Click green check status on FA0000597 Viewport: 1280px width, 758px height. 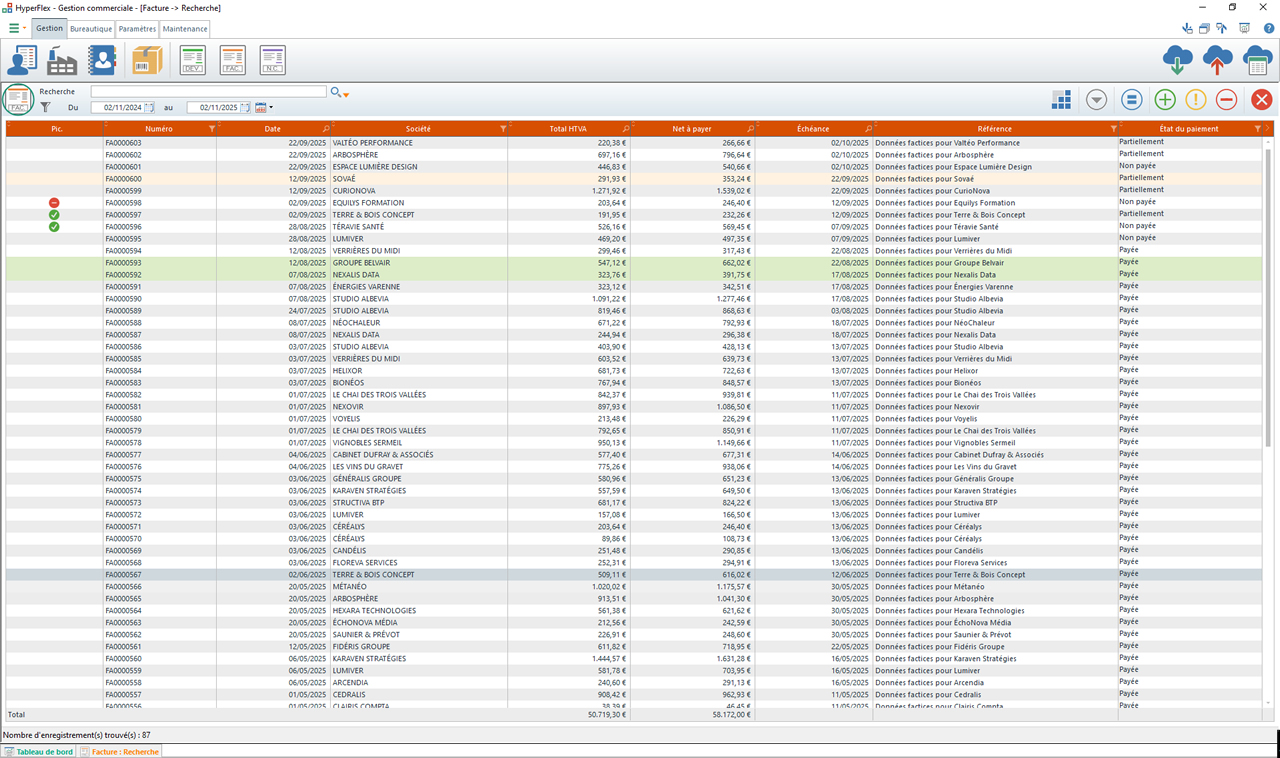[54, 215]
